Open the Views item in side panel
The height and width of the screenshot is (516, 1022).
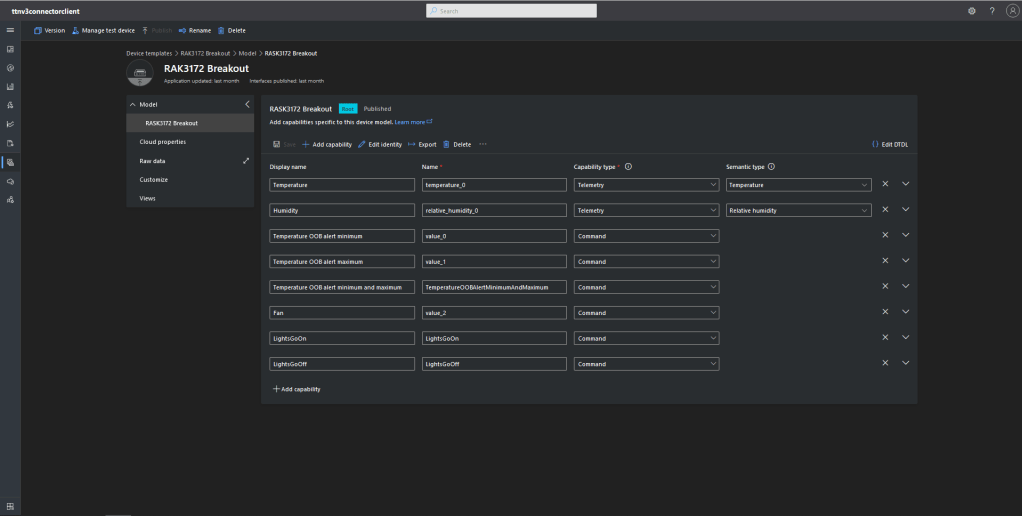coord(148,198)
